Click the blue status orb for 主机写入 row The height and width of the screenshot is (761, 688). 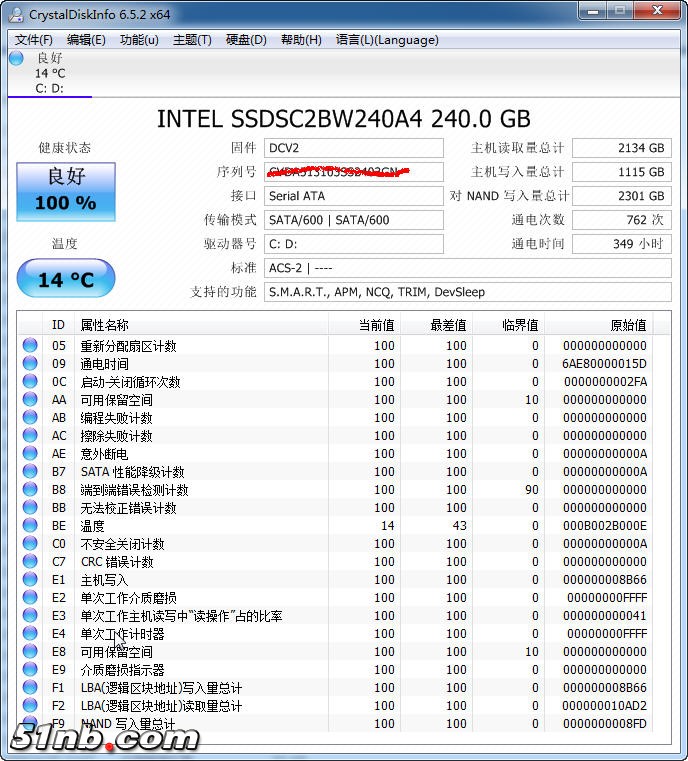tap(30, 580)
